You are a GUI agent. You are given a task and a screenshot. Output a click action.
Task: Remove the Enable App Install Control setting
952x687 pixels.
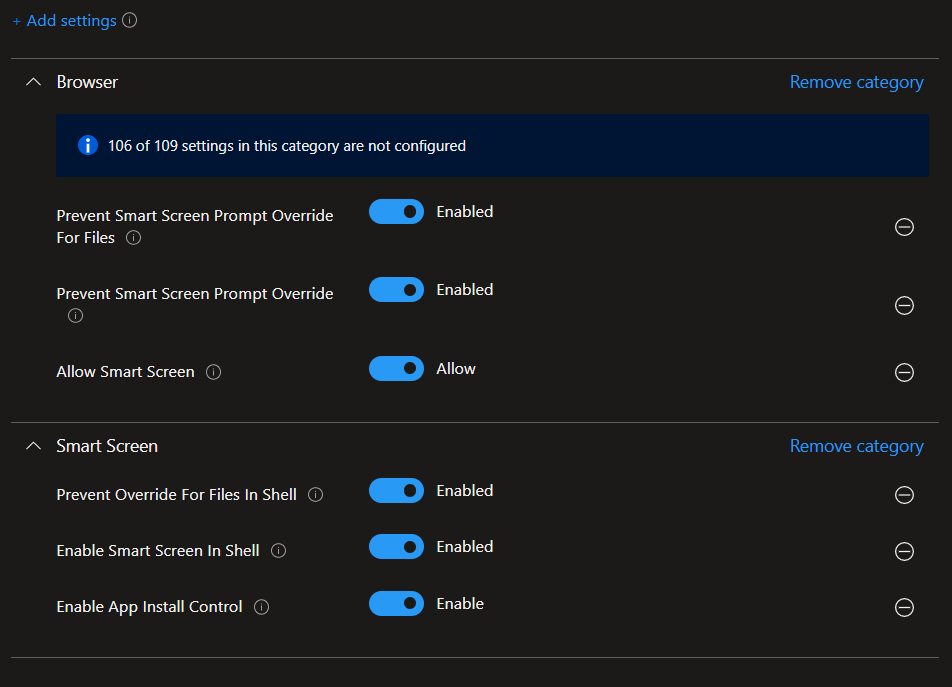[904, 607]
